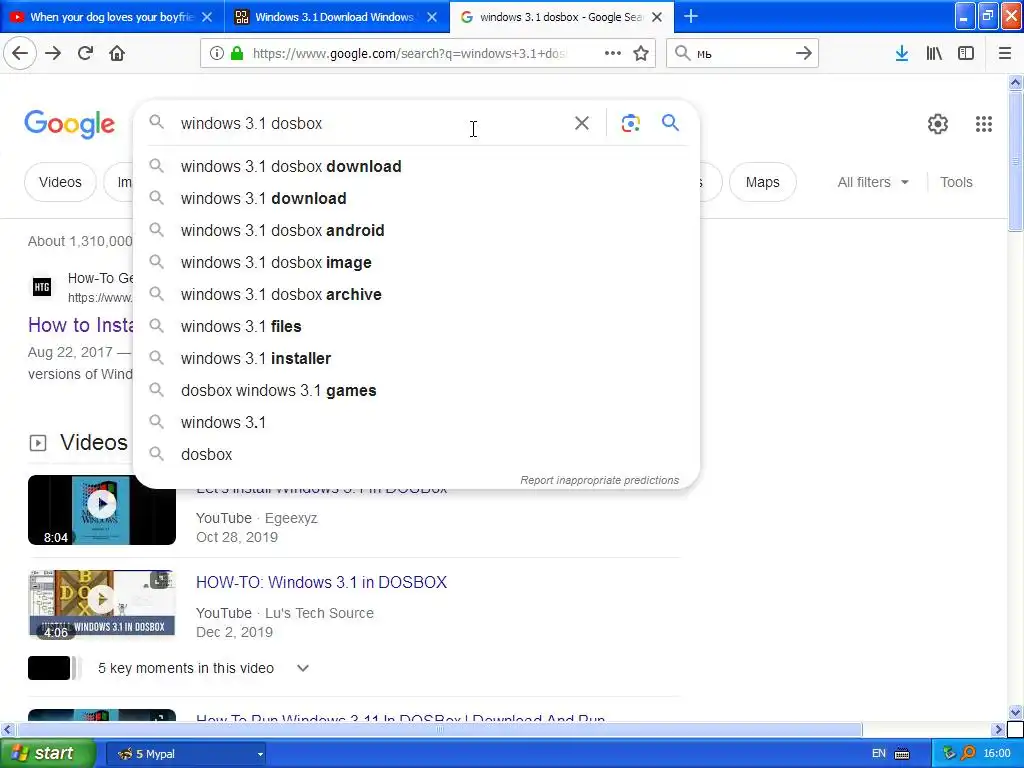Expand 5 key moments in this video

(302, 668)
